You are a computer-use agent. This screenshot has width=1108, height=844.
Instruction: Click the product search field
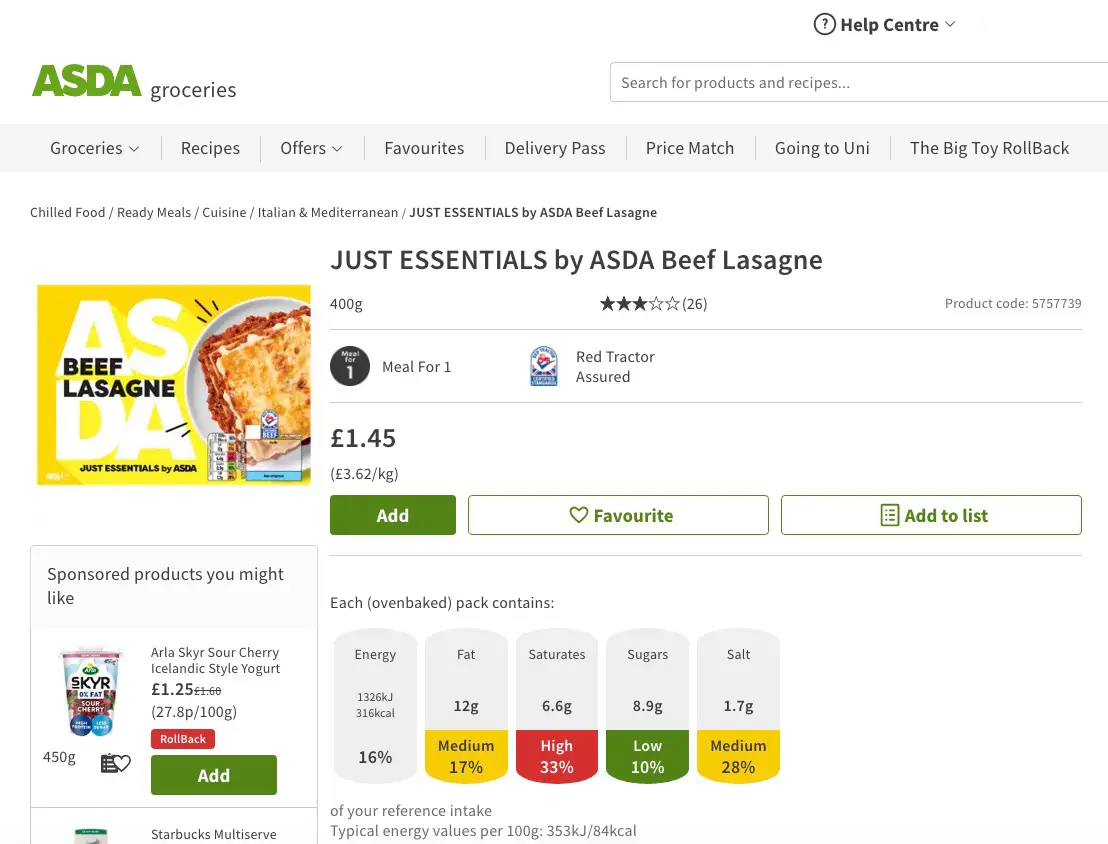click(860, 83)
